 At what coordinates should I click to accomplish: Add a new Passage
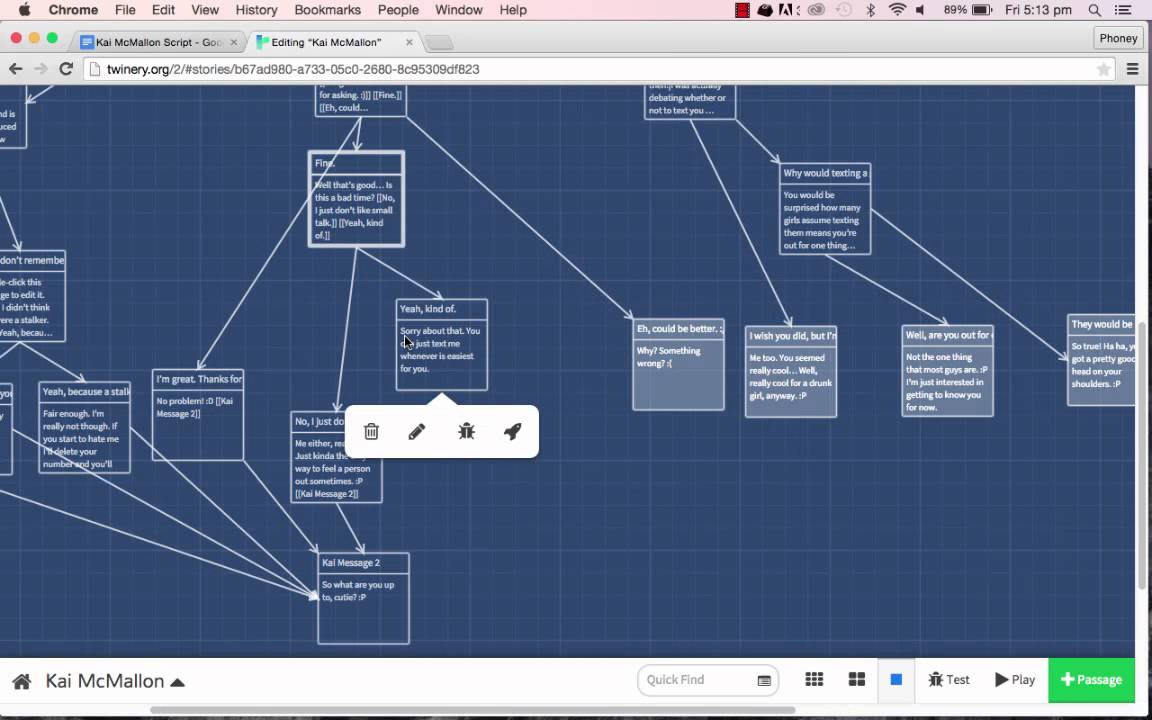click(x=1092, y=680)
